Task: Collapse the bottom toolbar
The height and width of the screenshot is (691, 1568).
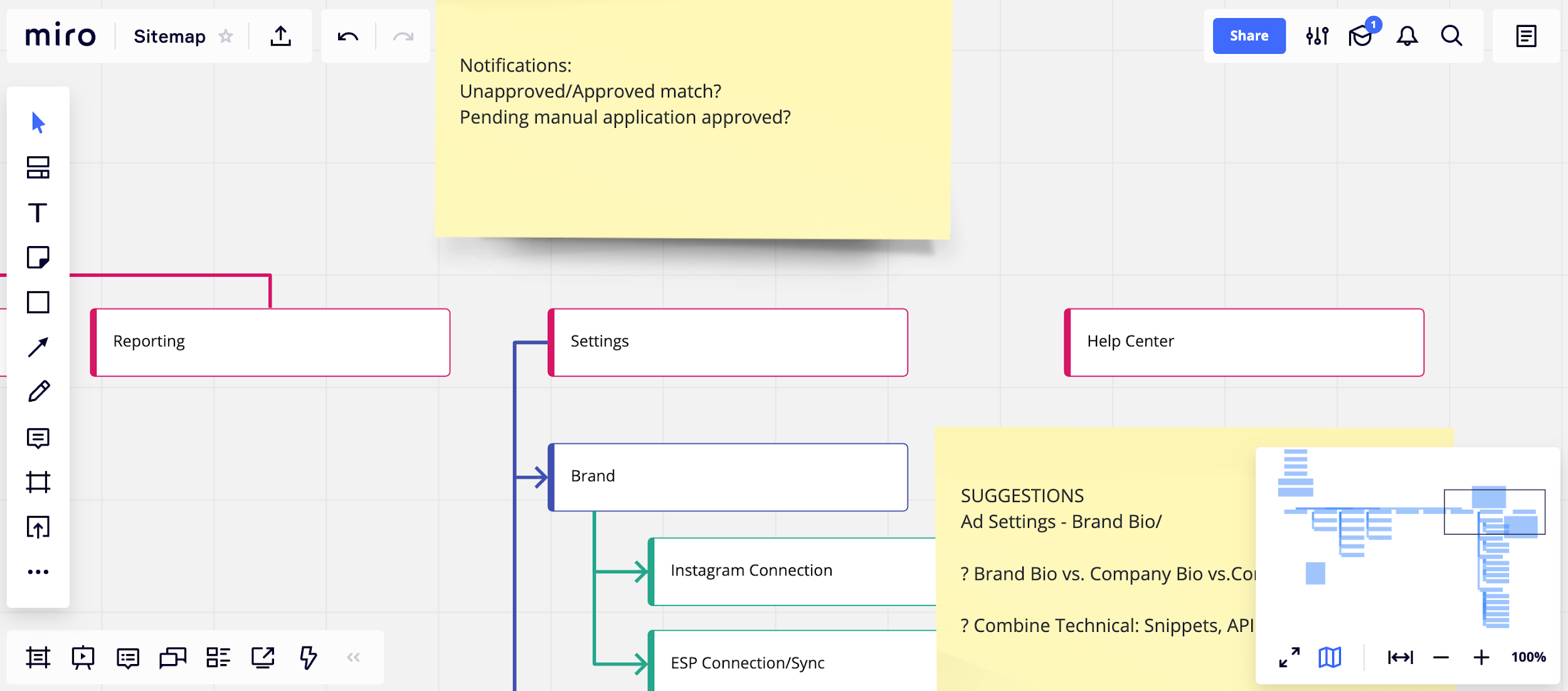Action: tap(354, 657)
